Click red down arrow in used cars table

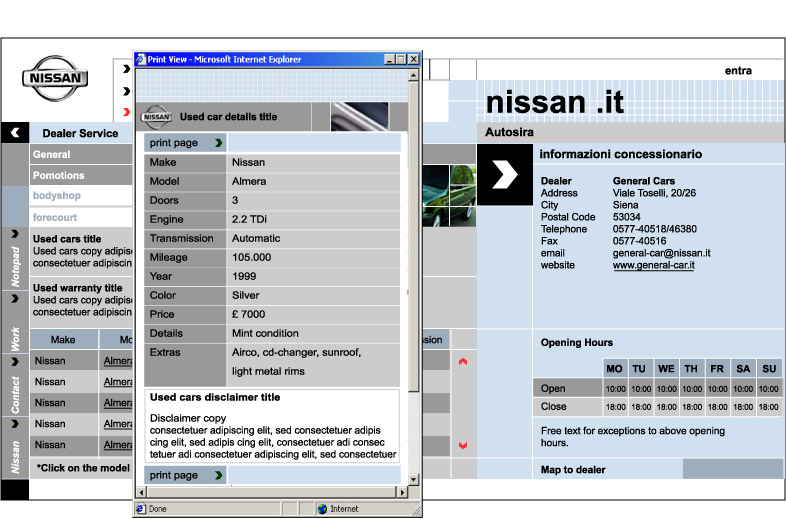[x=463, y=445]
